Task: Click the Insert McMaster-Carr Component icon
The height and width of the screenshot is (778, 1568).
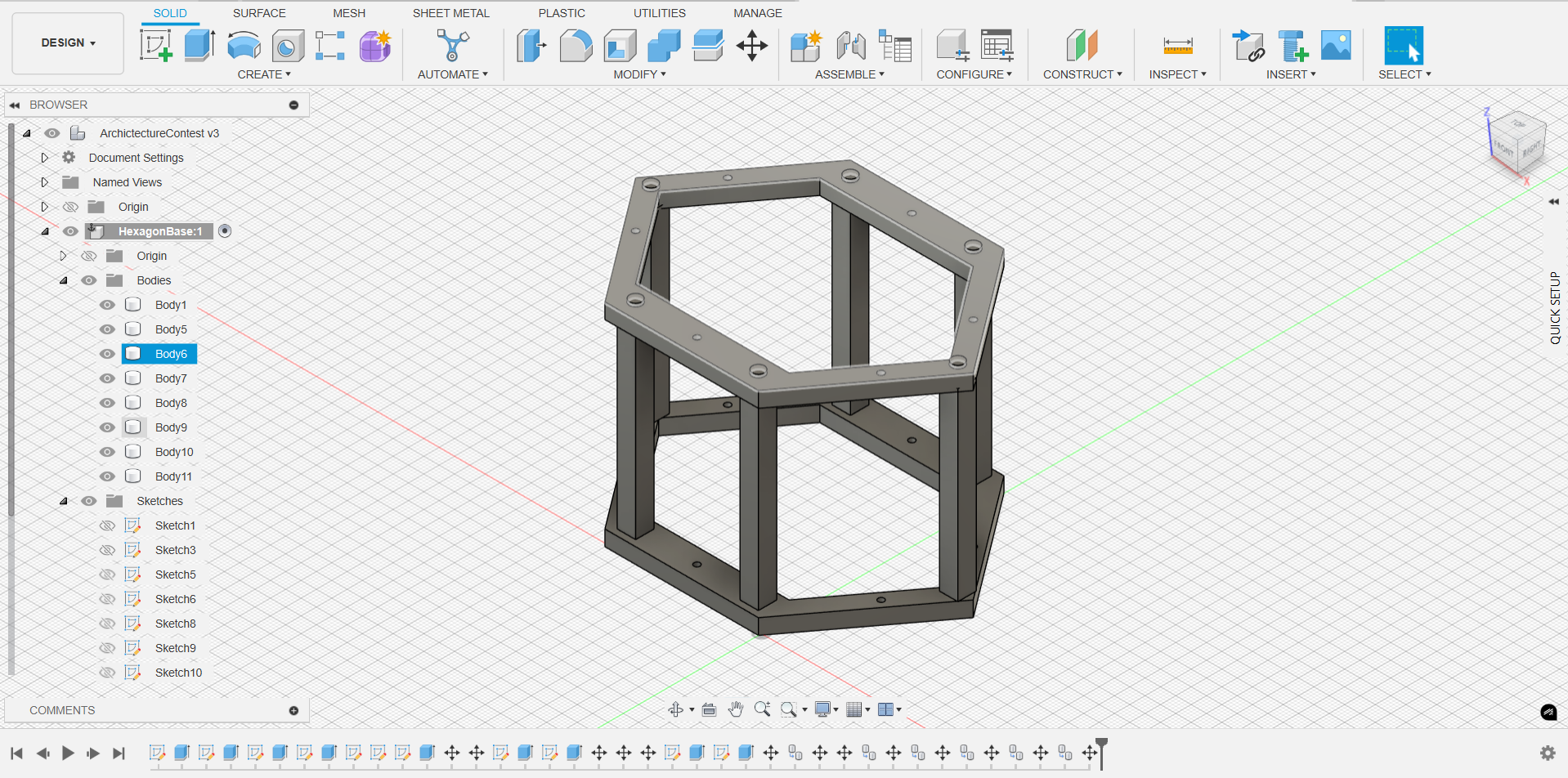Action: (x=1292, y=46)
